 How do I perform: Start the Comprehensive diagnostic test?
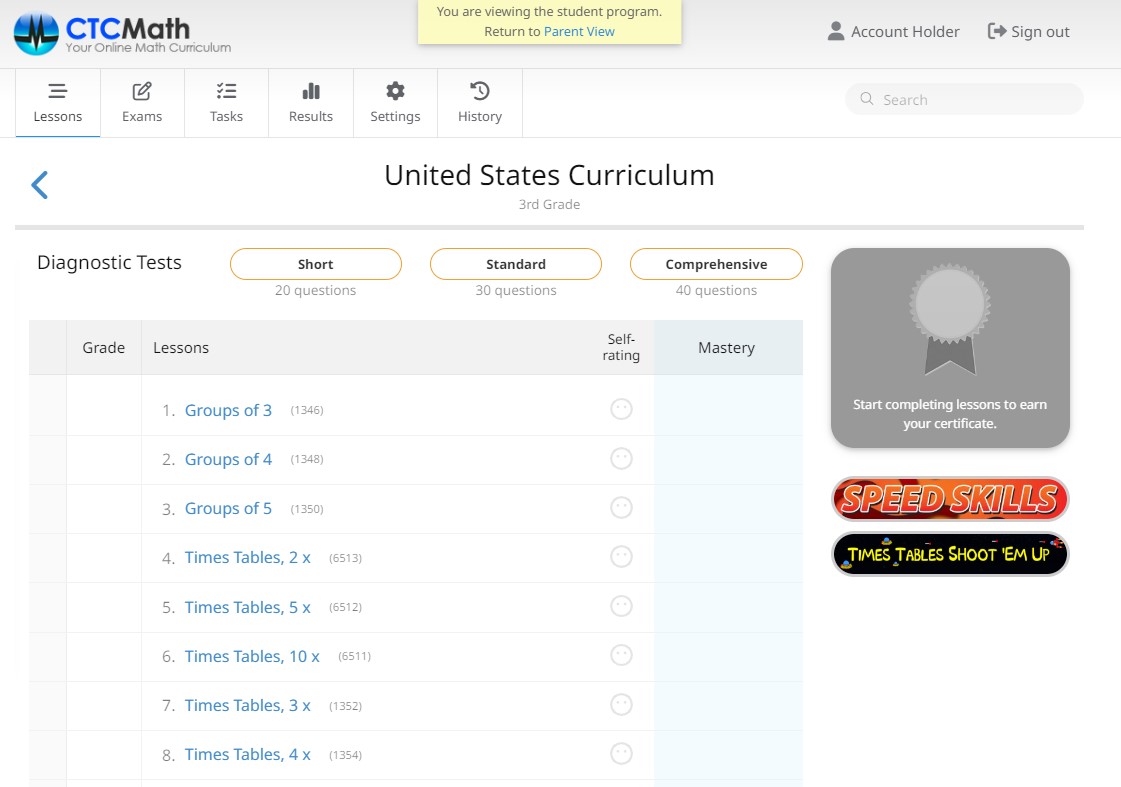[716, 264]
